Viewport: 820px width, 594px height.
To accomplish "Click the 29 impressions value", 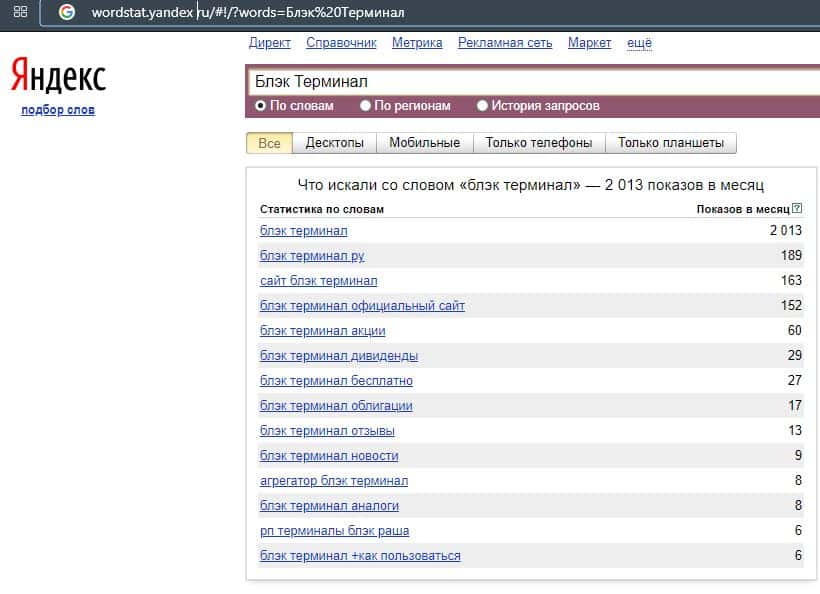I will (x=794, y=356).
